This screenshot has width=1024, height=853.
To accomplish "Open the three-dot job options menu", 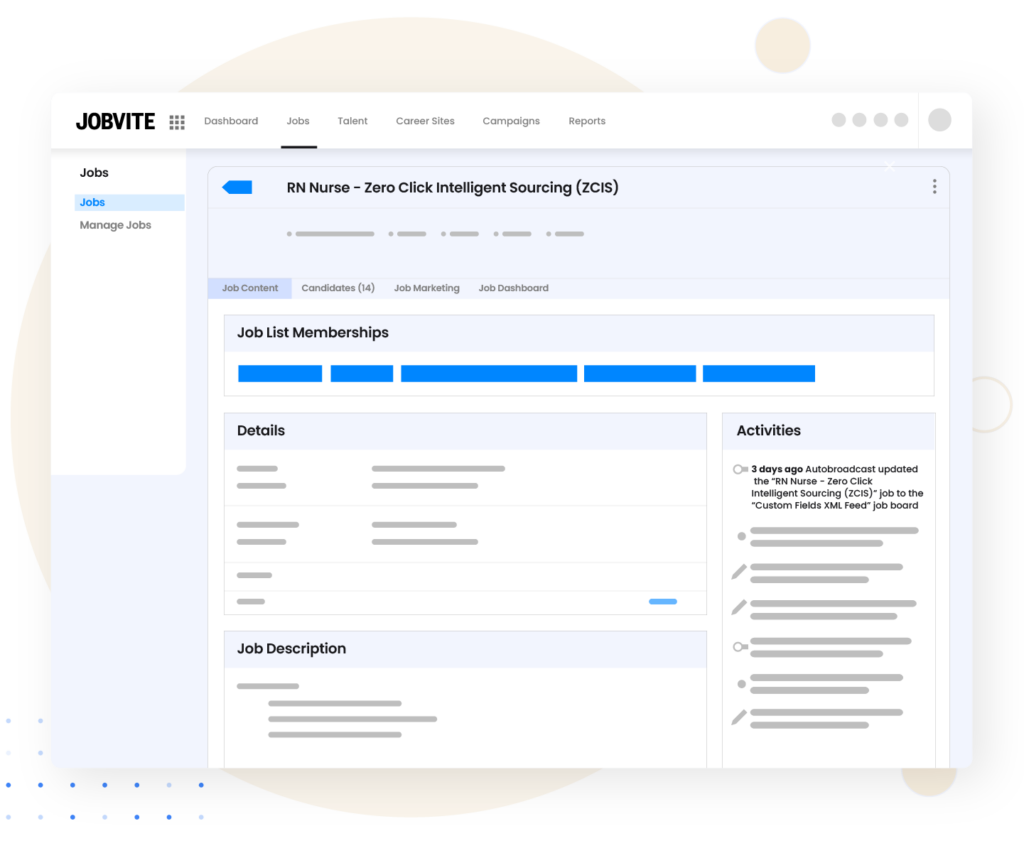I will point(934,187).
